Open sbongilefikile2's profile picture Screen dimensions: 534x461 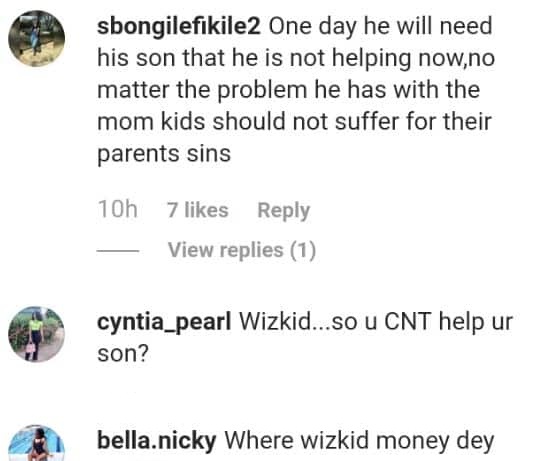click(36, 38)
